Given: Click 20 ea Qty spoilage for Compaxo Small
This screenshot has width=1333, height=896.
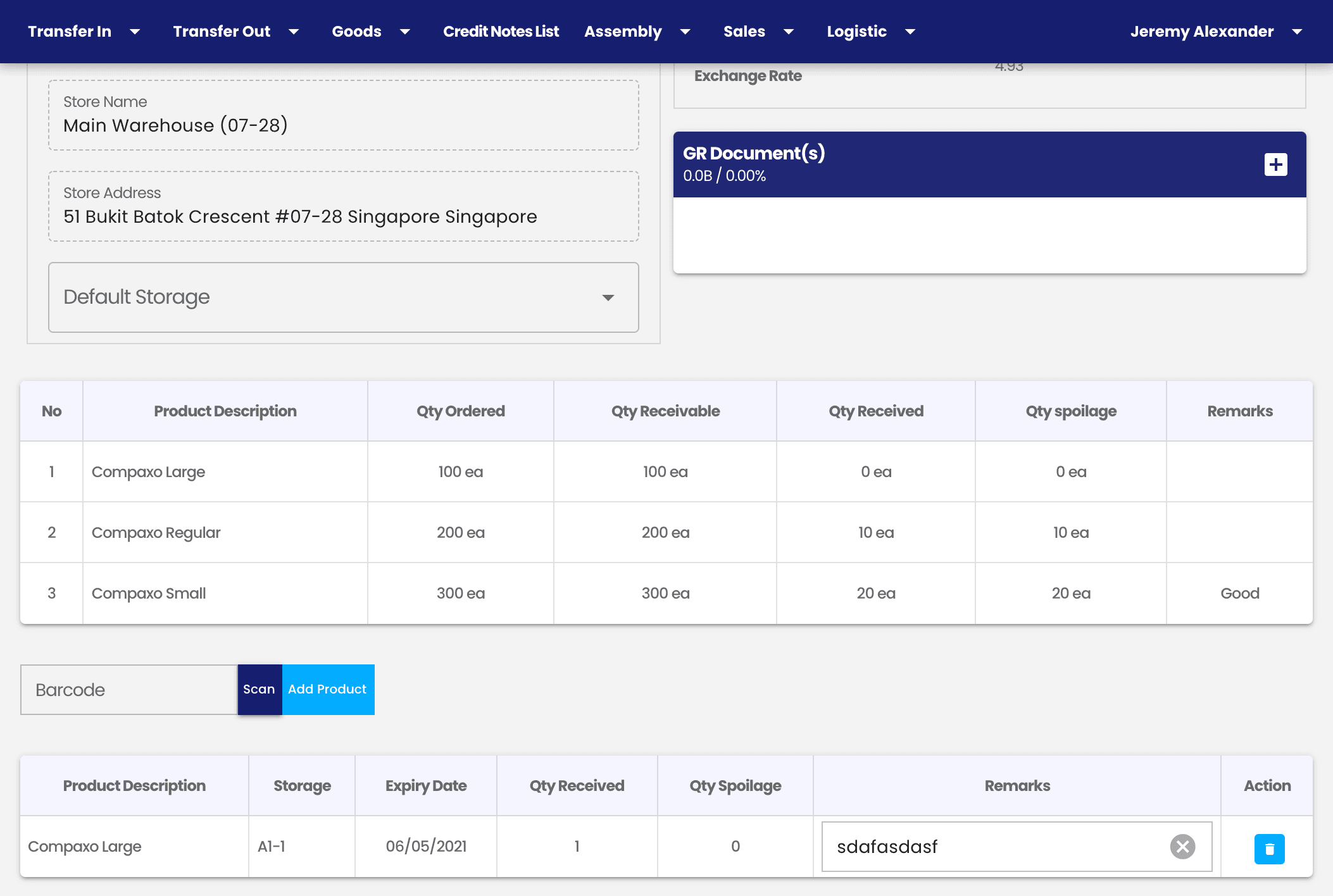Looking at the screenshot, I should click(1071, 594).
